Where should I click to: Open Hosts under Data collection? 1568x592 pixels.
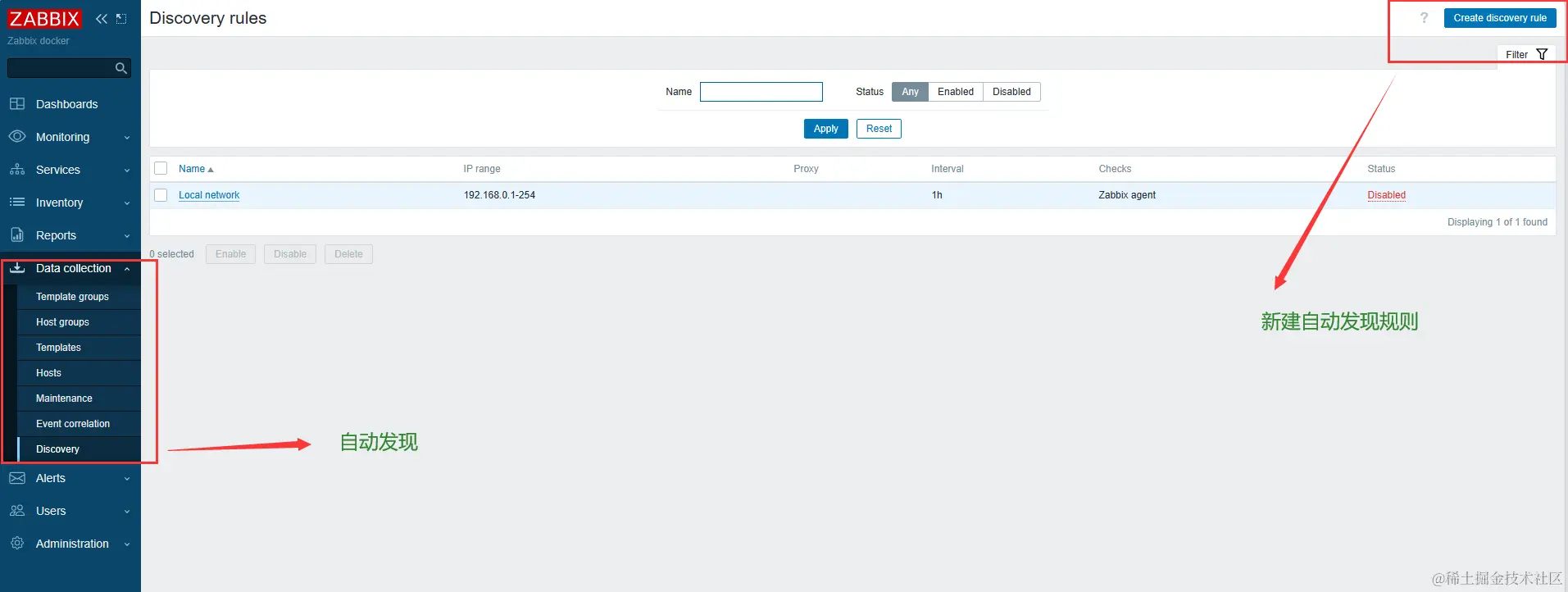pos(48,373)
